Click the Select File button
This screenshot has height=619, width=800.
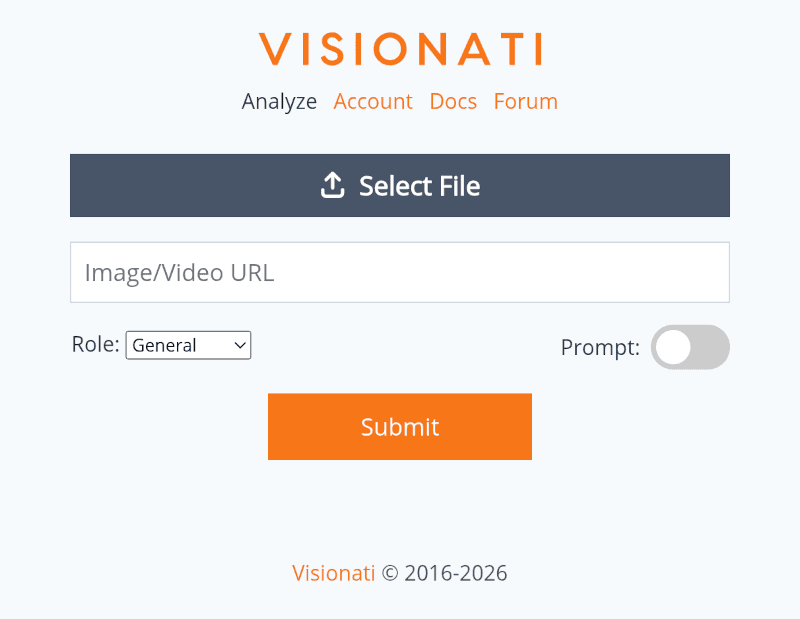(x=400, y=185)
